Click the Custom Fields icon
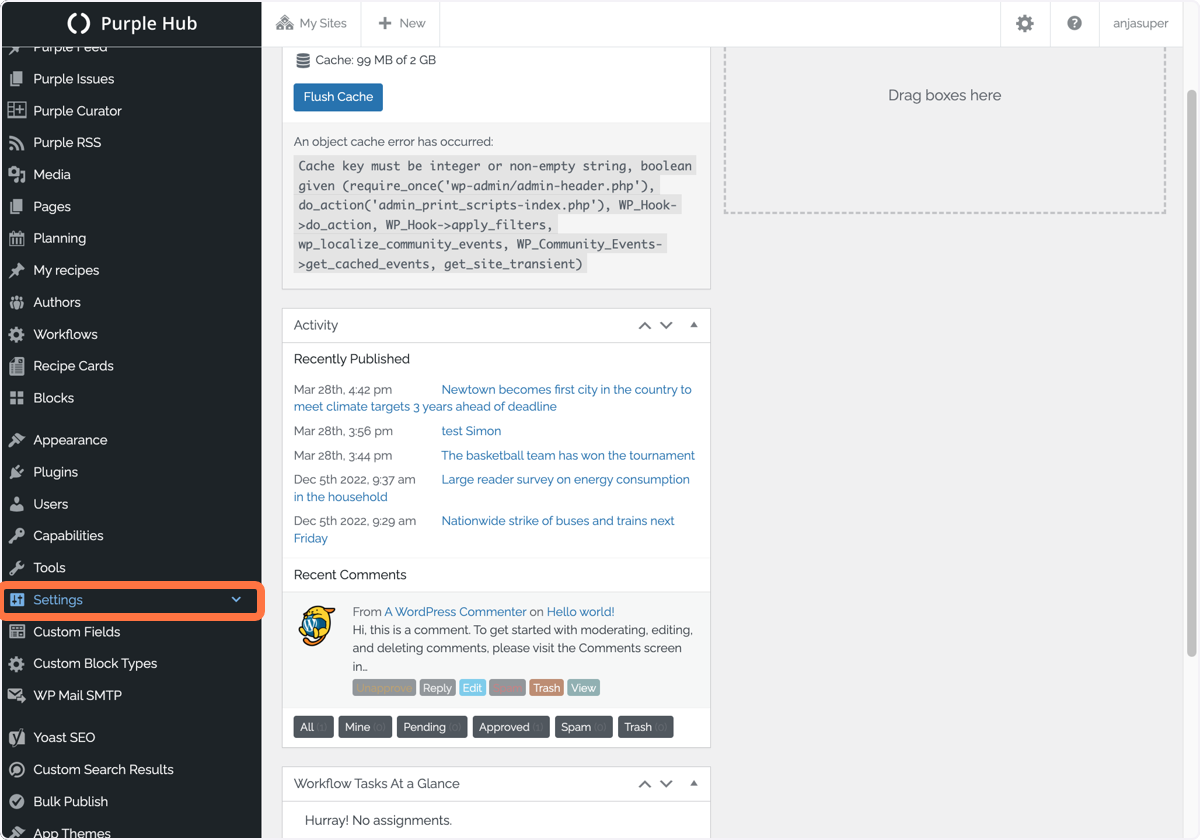Screen dimensions: 1200x840 [16, 632]
